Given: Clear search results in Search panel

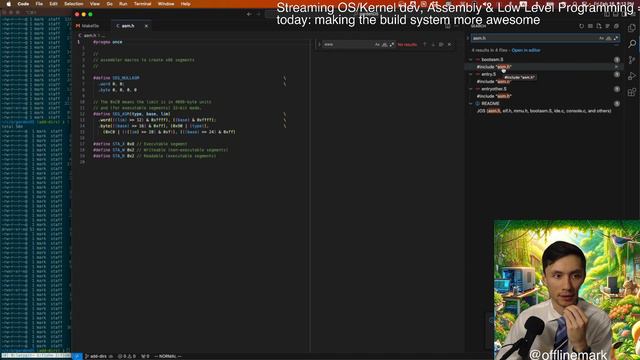Looking at the screenshot, I should pos(590,26).
